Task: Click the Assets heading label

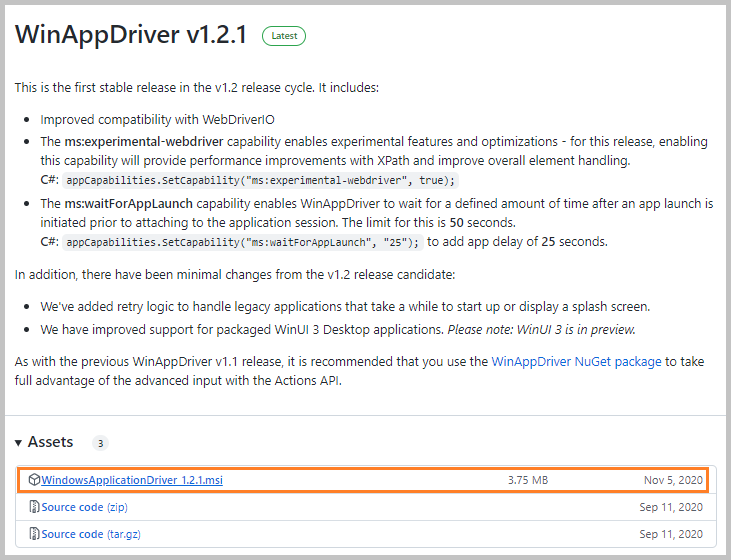Action: coord(50,442)
